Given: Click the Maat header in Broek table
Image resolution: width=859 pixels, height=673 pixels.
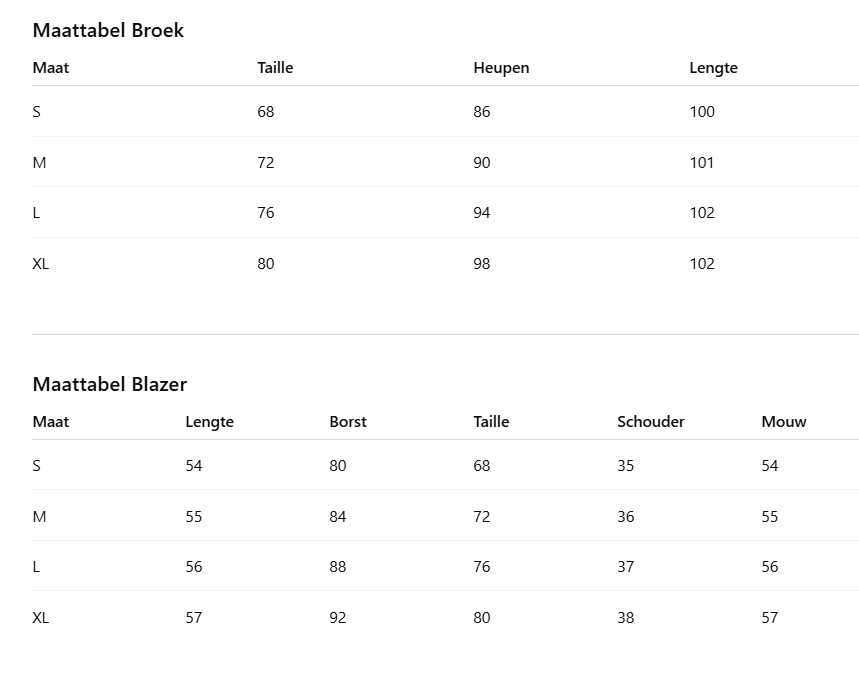Looking at the screenshot, I should tap(51, 68).
